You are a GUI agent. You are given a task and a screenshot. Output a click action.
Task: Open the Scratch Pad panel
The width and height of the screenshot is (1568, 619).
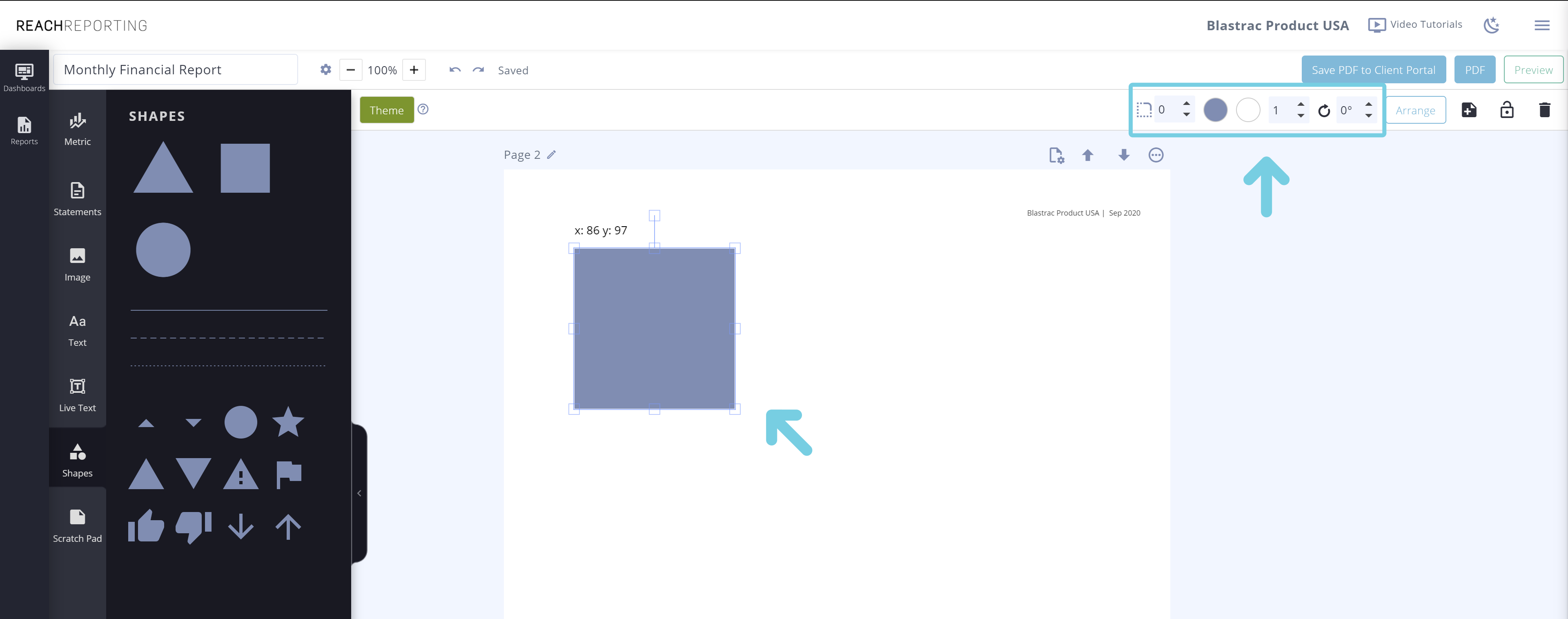click(77, 526)
